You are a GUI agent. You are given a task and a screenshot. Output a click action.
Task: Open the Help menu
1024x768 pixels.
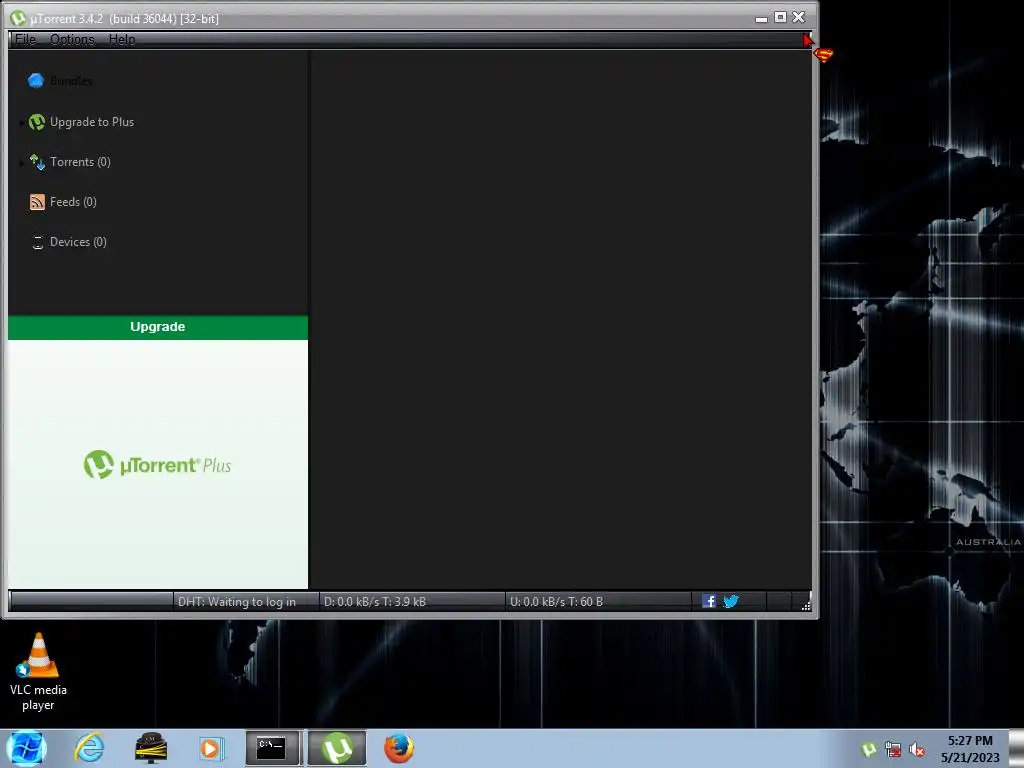pyautogui.click(x=121, y=39)
